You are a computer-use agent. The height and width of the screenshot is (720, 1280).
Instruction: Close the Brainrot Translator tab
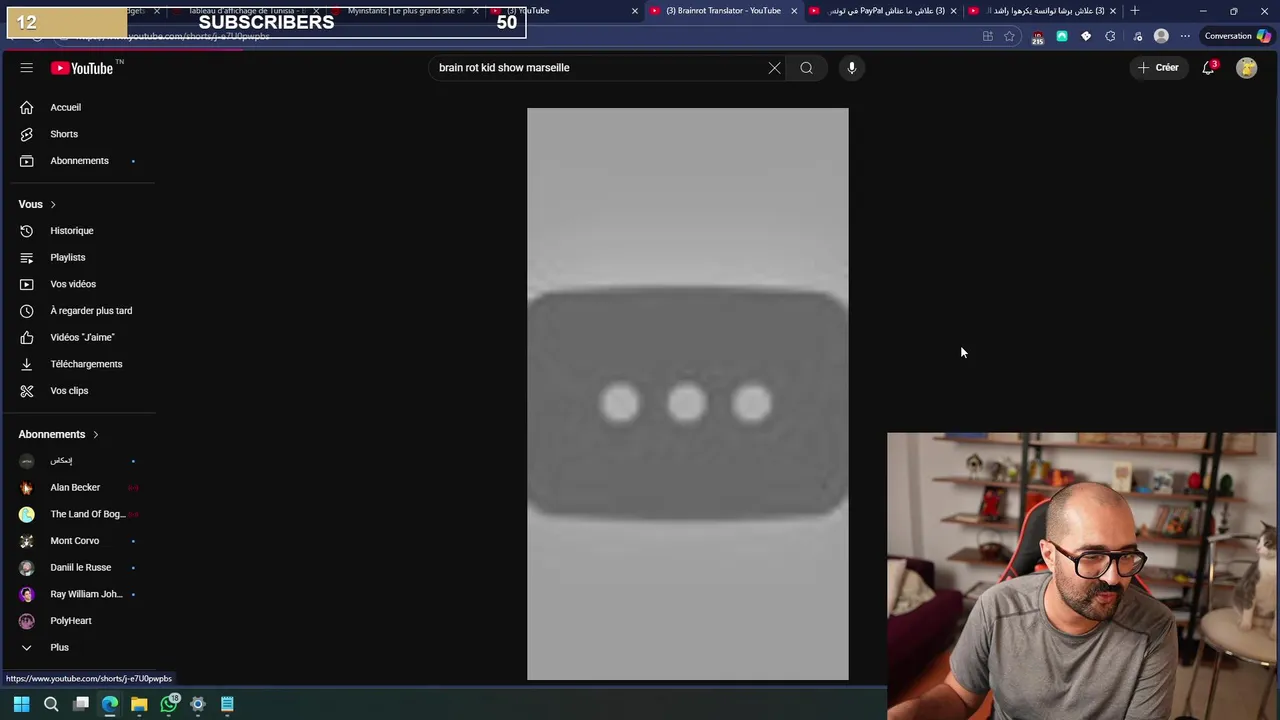(794, 11)
